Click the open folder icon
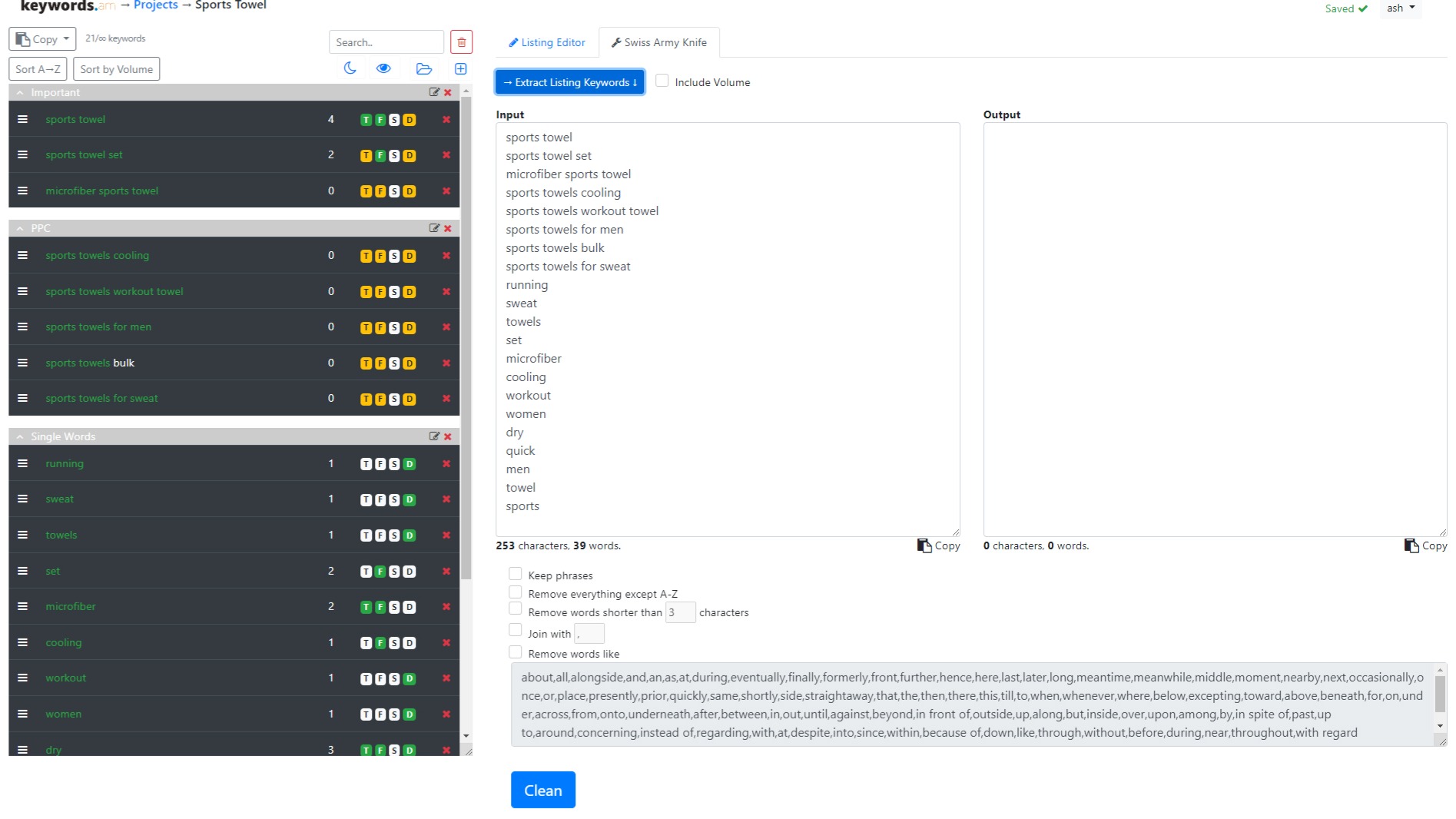1456x819 pixels. point(423,68)
